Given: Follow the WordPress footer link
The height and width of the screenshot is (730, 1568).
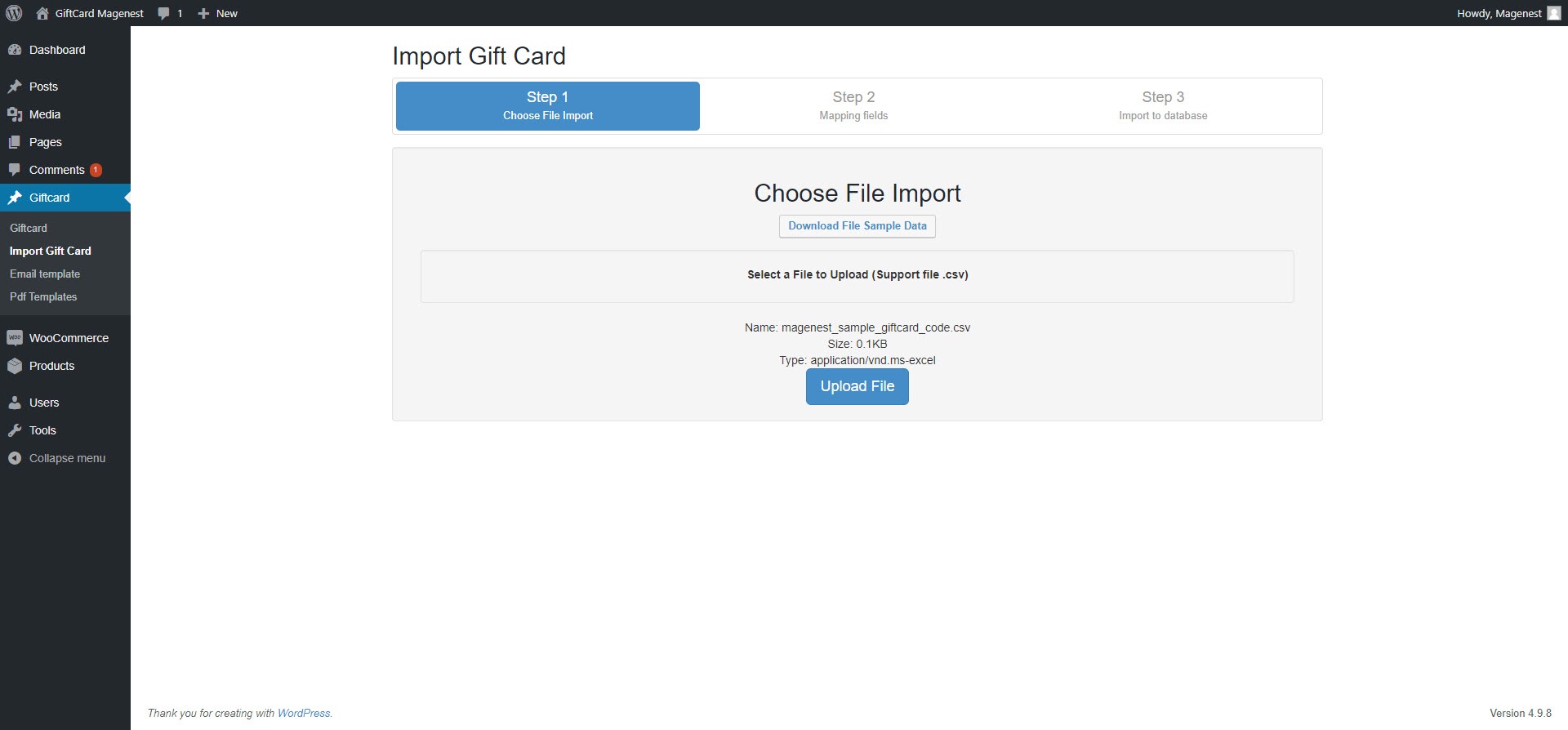Looking at the screenshot, I should pos(304,713).
